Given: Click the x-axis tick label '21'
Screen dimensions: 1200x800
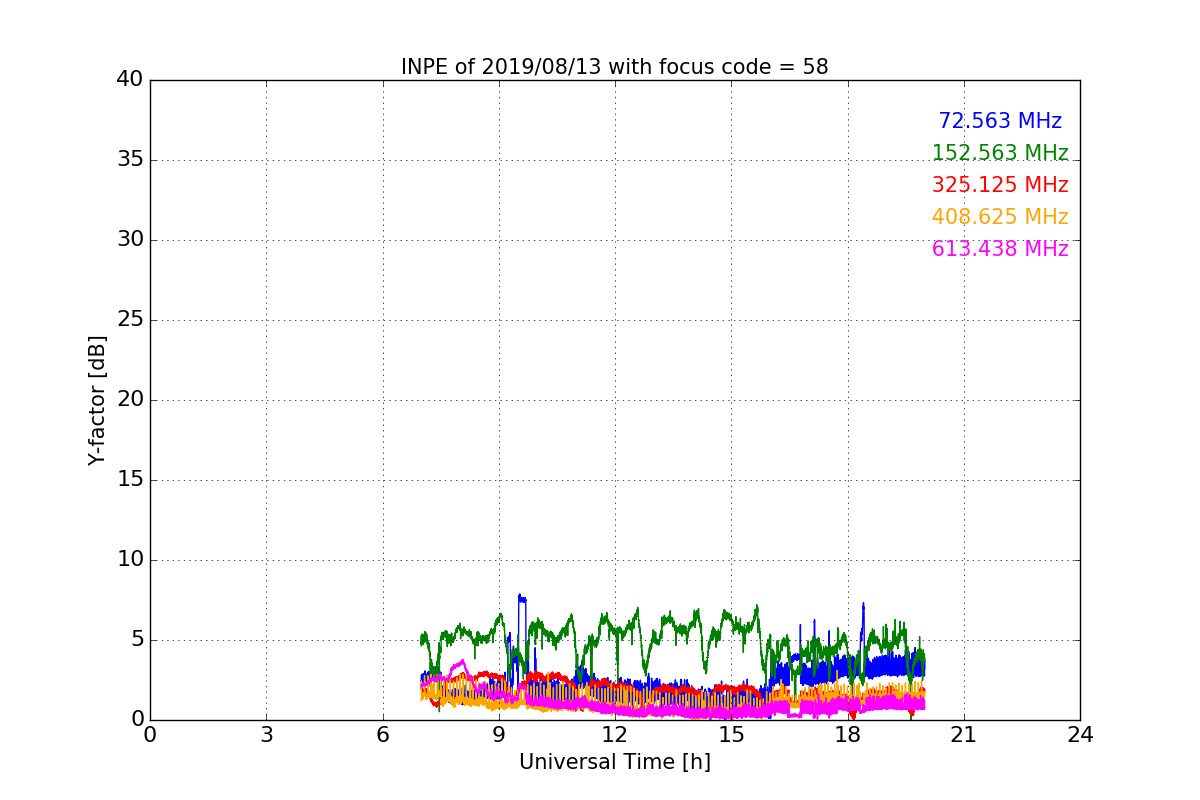Looking at the screenshot, I should 964,735.
